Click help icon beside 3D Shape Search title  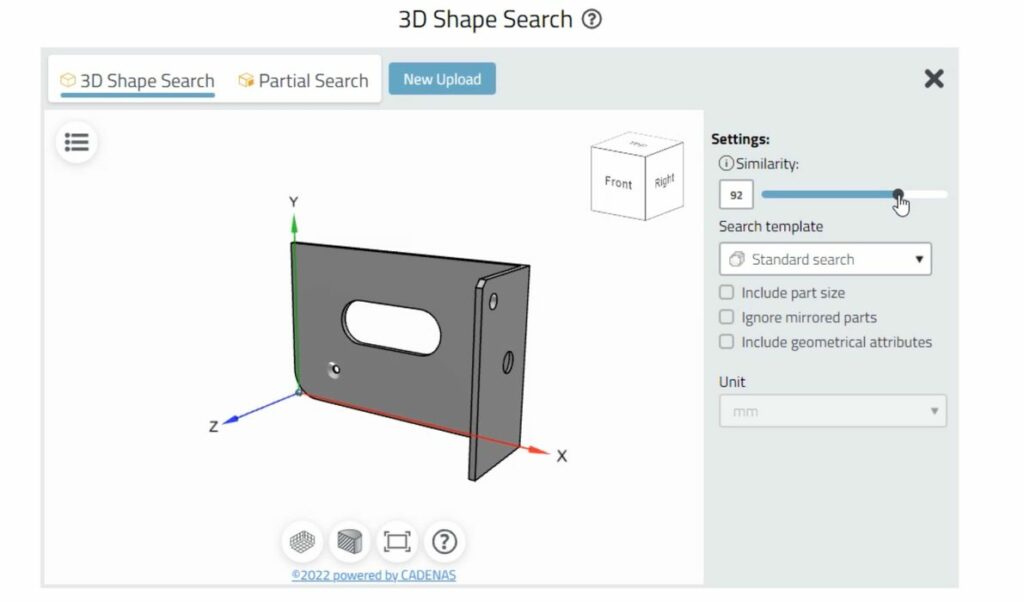592,19
